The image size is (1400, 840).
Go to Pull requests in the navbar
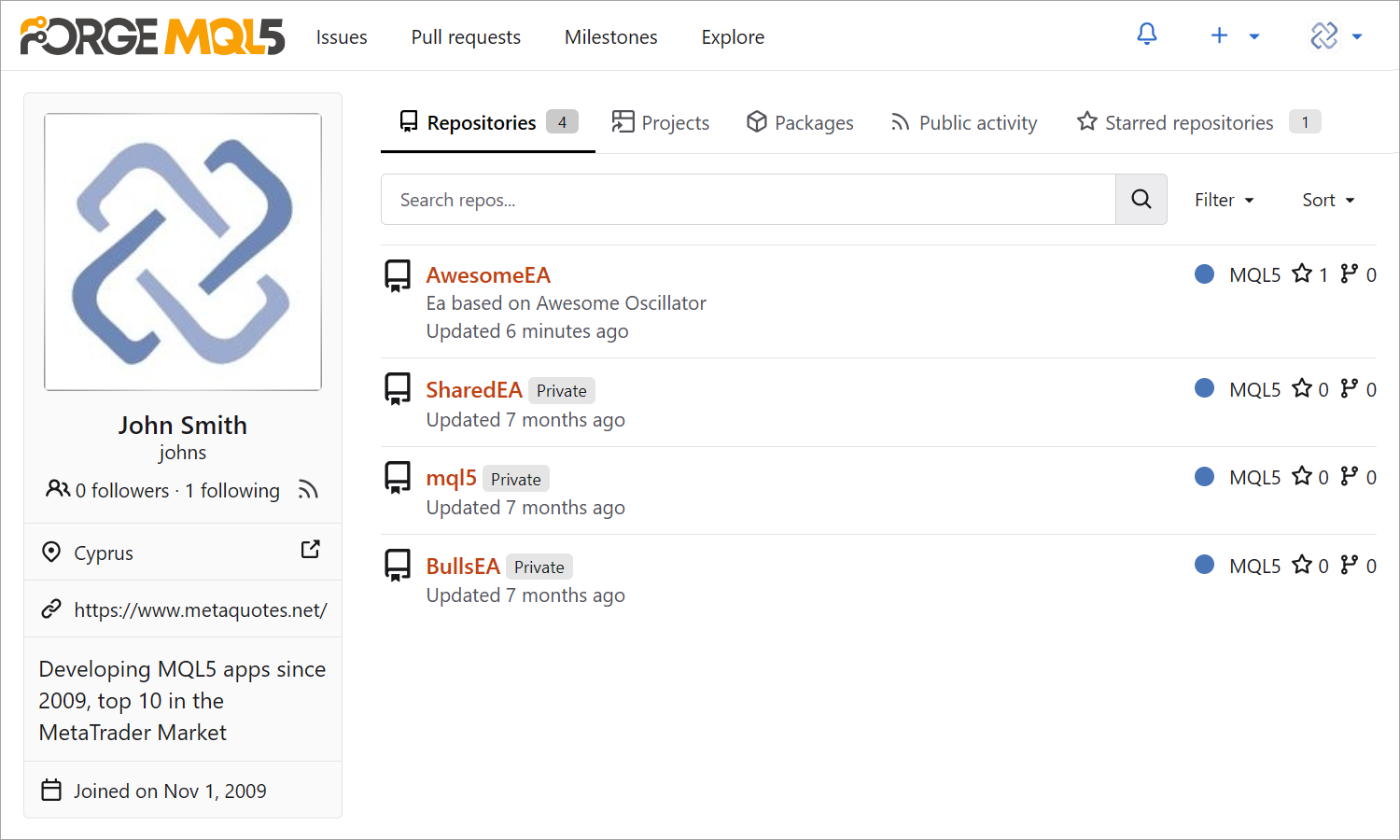click(x=466, y=37)
